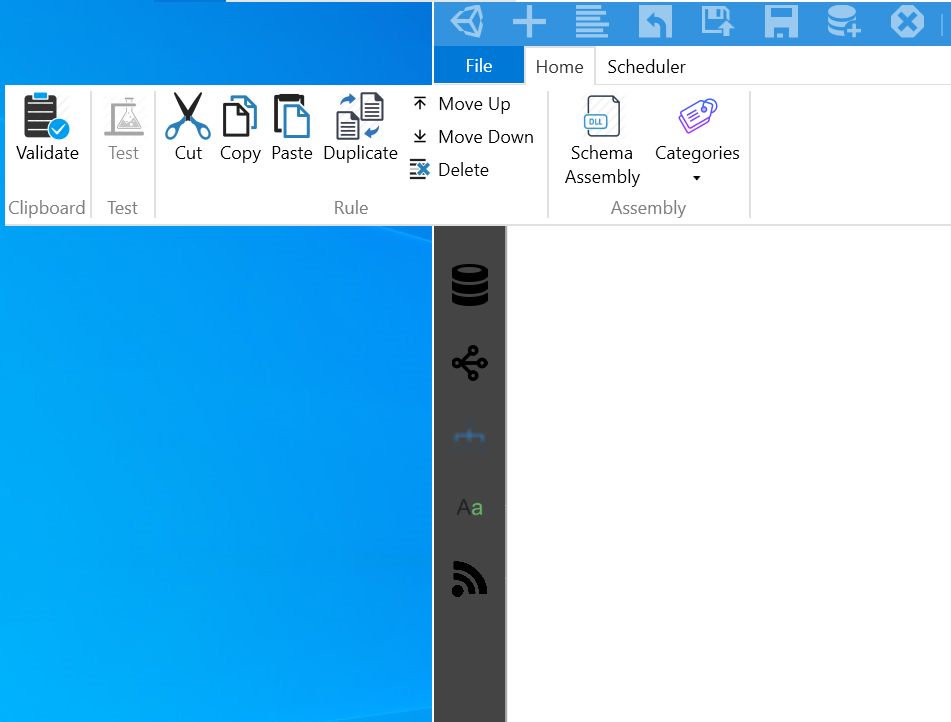Switch to the Scheduler tab
The image size is (951, 722).
click(x=645, y=66)
